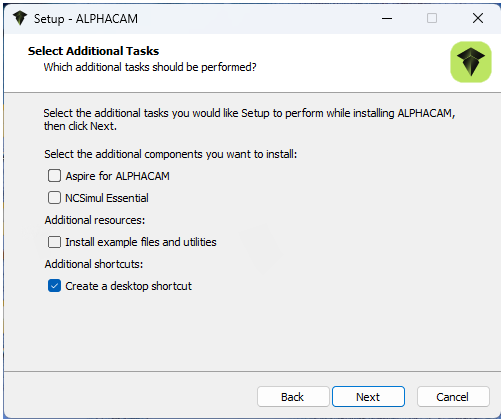
Task: Enable Aspire for ALPHACAM checkbox
Action: [54, 176]
